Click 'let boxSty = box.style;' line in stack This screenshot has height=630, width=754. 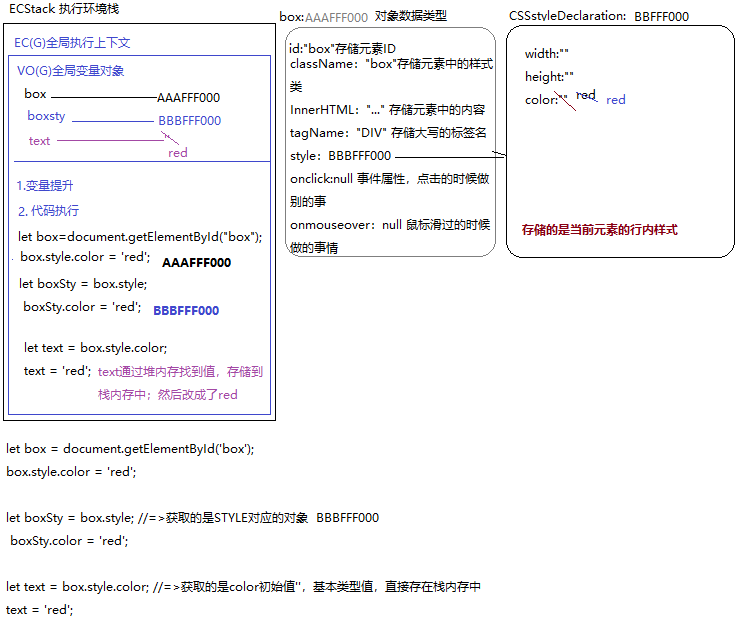point(83,284)
